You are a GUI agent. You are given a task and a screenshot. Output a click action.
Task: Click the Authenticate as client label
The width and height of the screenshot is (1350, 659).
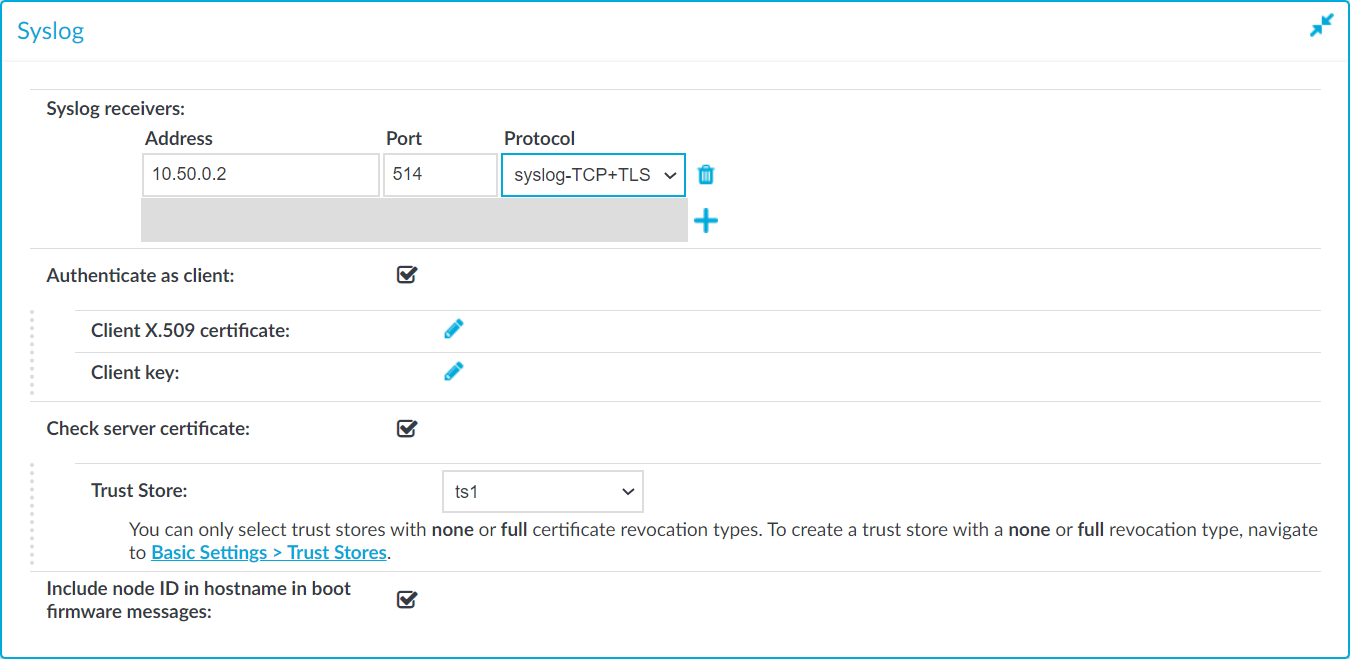(140, 275)
